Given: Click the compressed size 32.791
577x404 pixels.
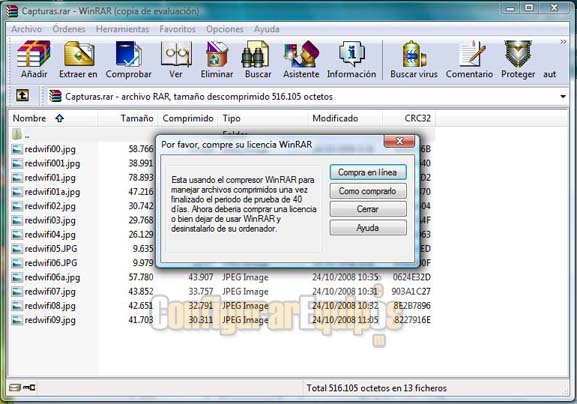Looking at the screenshot, I should pos(201,306).
